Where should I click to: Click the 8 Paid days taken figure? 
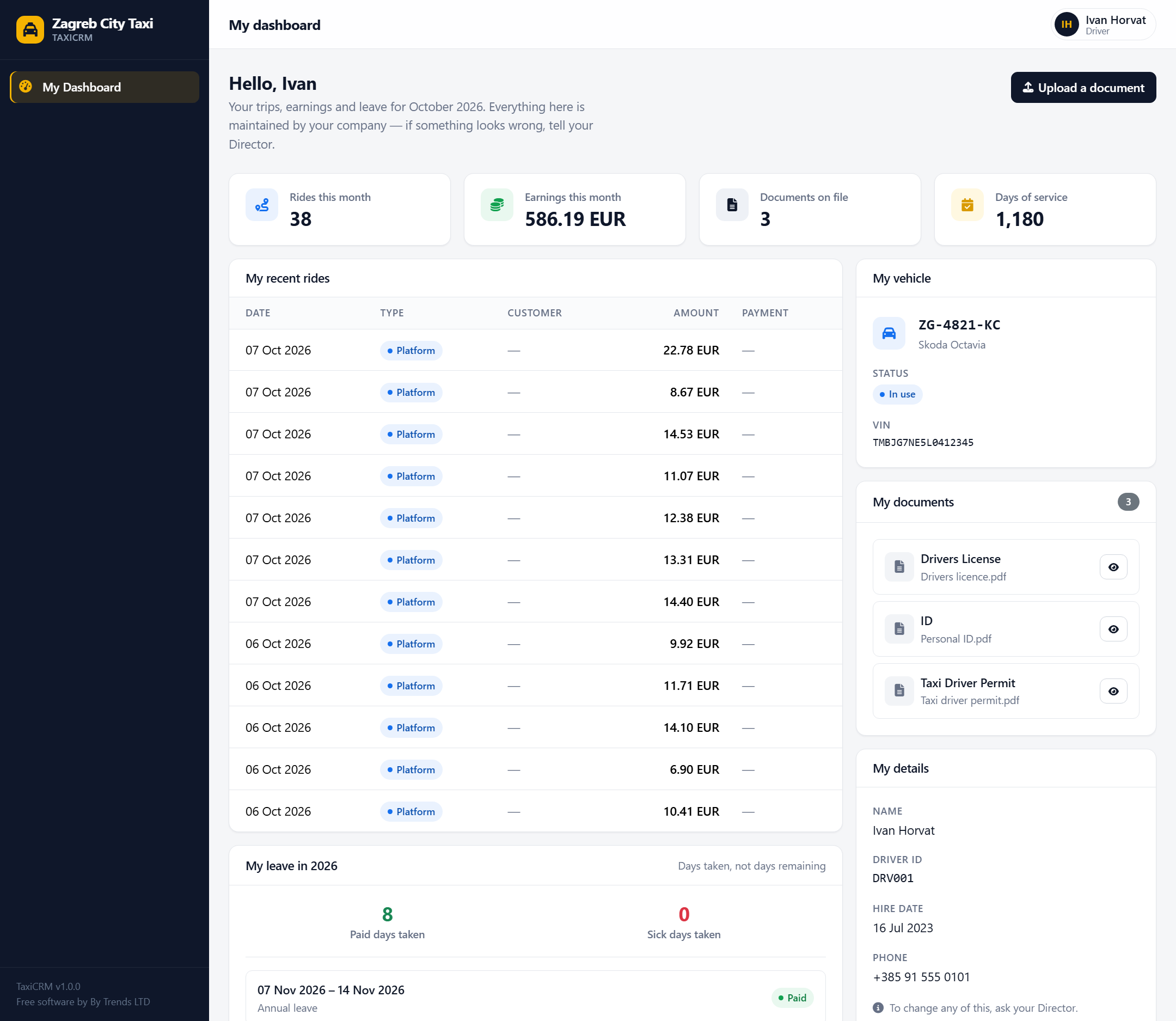click(x=388, y=914)
